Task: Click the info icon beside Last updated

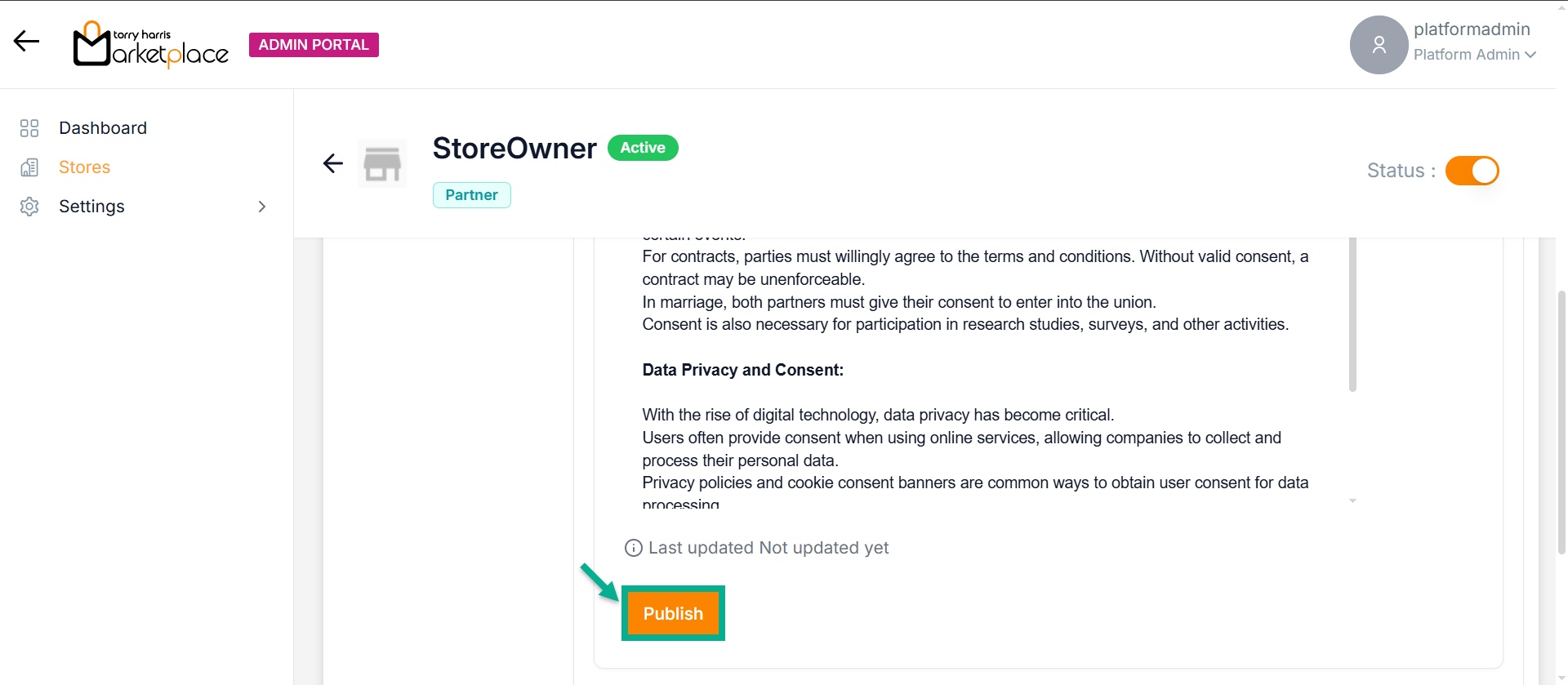Action: click(633, 548)
